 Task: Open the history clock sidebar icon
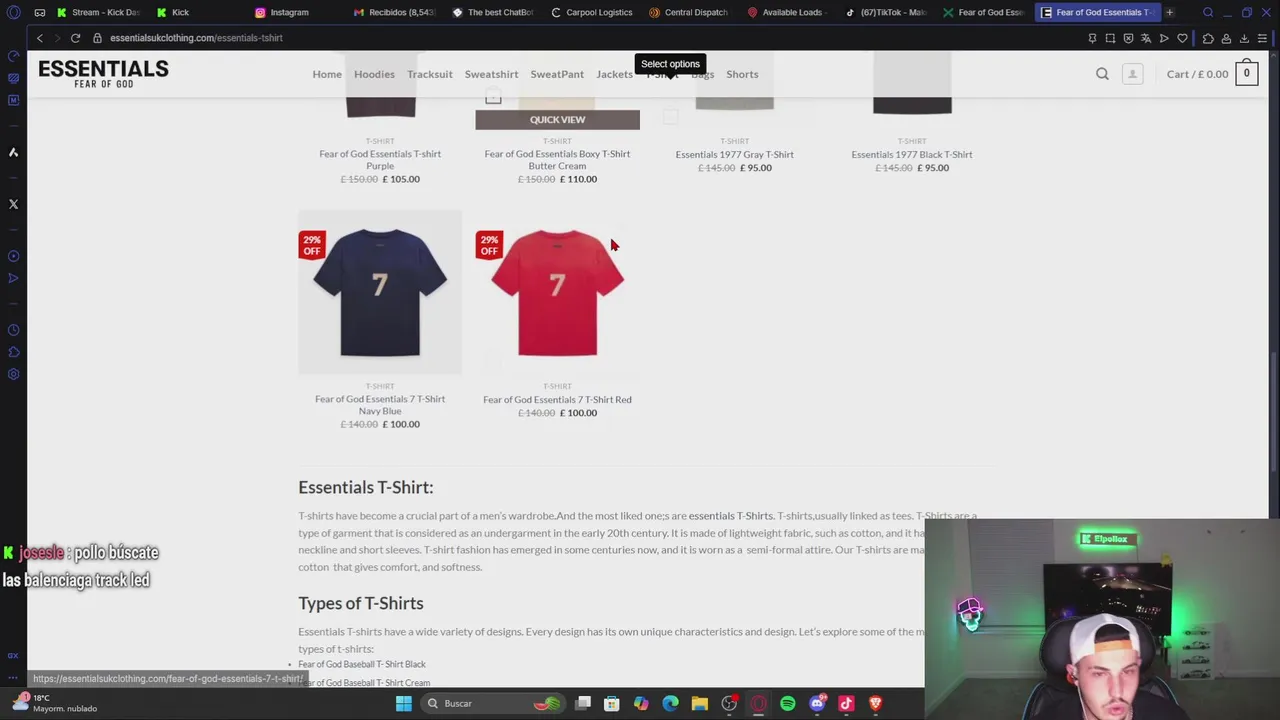pyautogui.click(x=13, y=330)
